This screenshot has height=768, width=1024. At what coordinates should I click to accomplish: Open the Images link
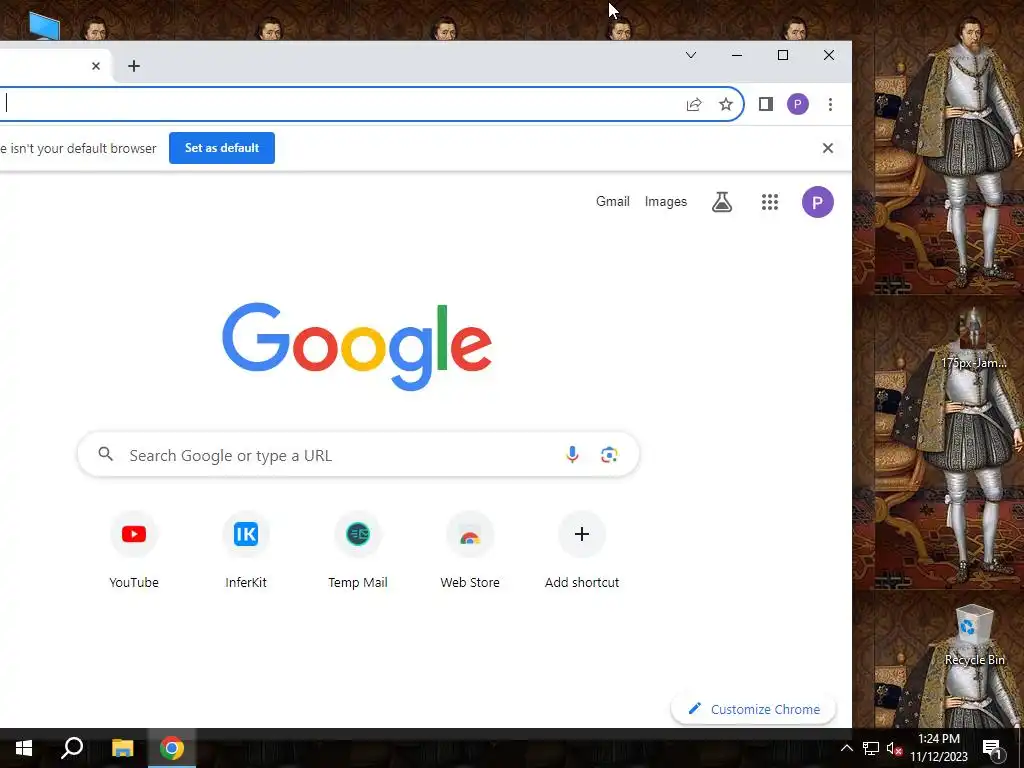click(665, 202)
